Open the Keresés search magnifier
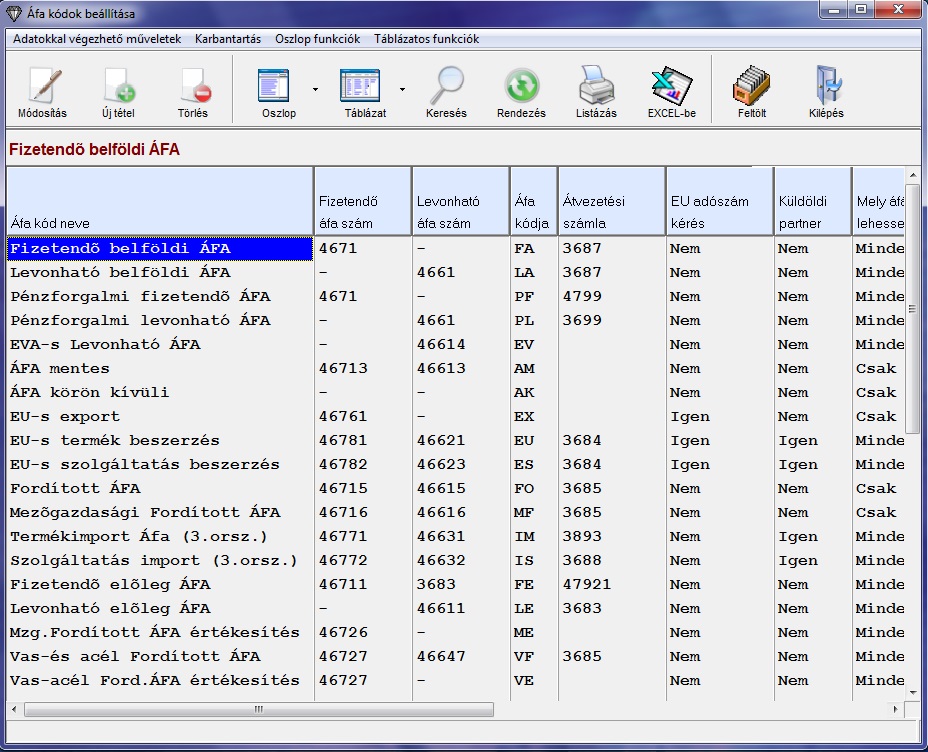The width and height of the screenshot is (928, 752). pyautogui.click(x=446, y=88)
